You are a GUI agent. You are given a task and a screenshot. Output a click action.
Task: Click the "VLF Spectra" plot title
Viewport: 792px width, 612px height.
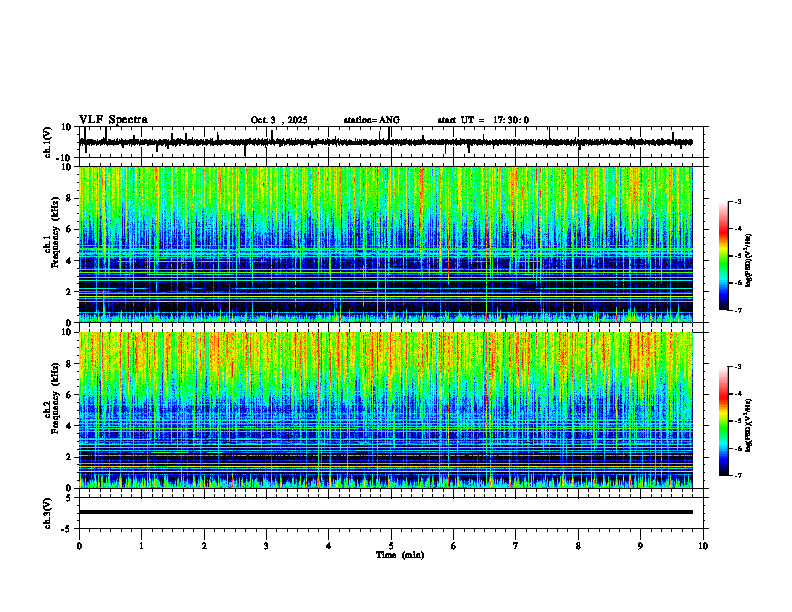click(113, 120)
